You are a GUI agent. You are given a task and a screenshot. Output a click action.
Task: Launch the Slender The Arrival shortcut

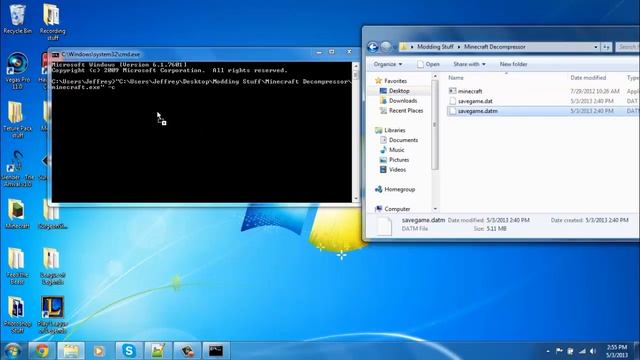click(17, 168)
